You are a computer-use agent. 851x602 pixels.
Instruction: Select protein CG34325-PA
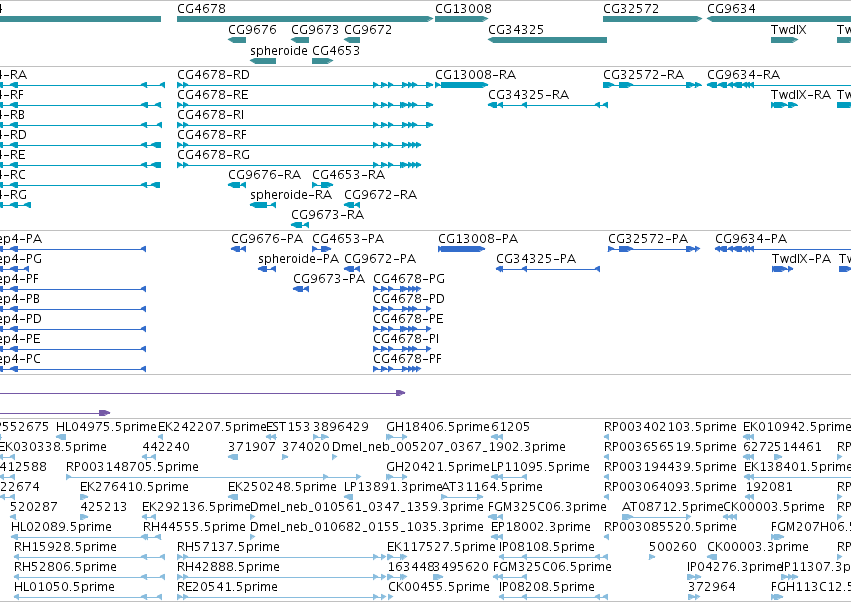548,269
